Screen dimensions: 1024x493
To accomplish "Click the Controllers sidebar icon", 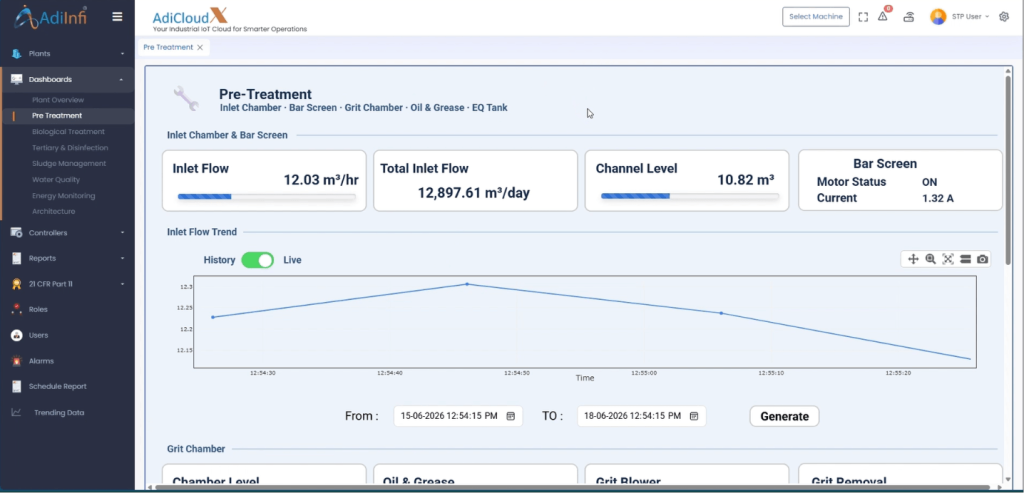I will [17, 233].
